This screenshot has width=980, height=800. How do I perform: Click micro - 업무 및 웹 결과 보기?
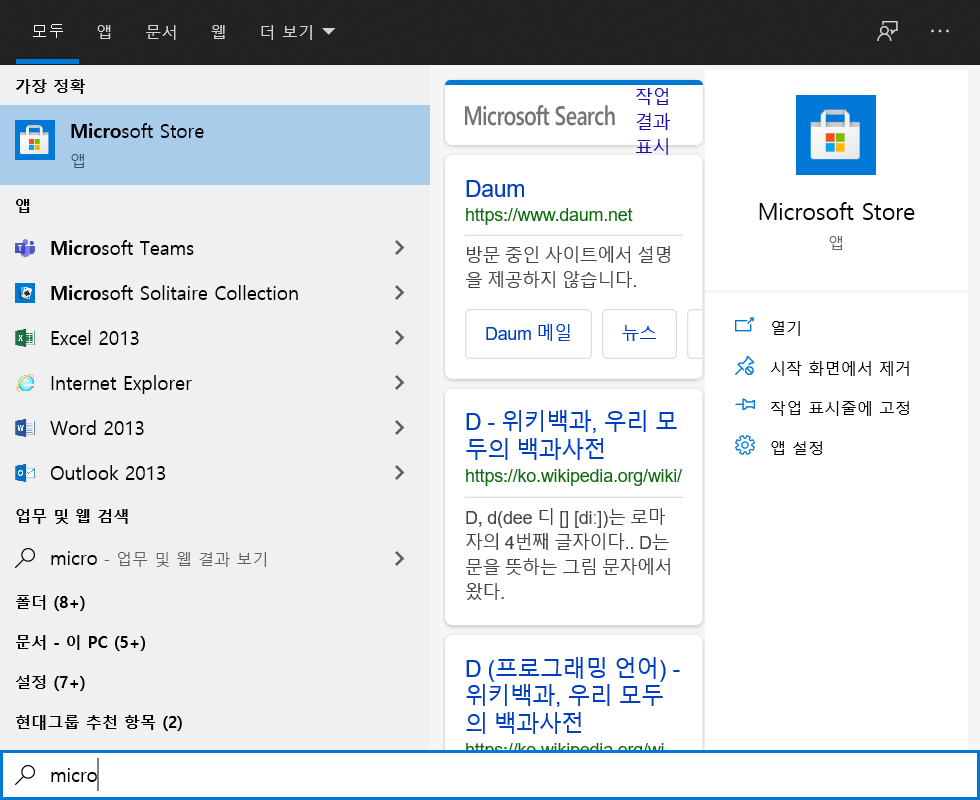[159, 558]
